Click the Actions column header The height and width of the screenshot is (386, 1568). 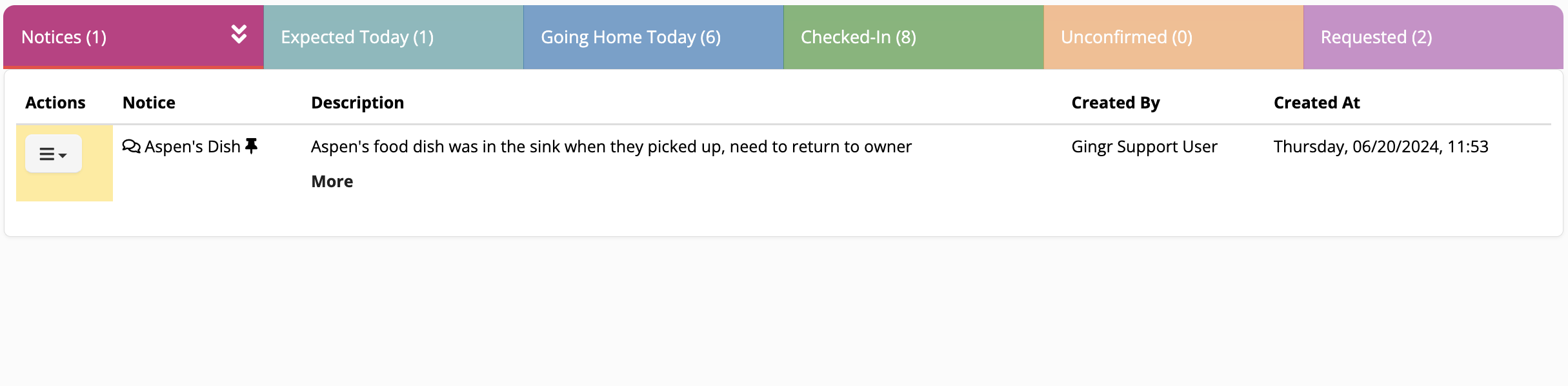coord(55,103)
